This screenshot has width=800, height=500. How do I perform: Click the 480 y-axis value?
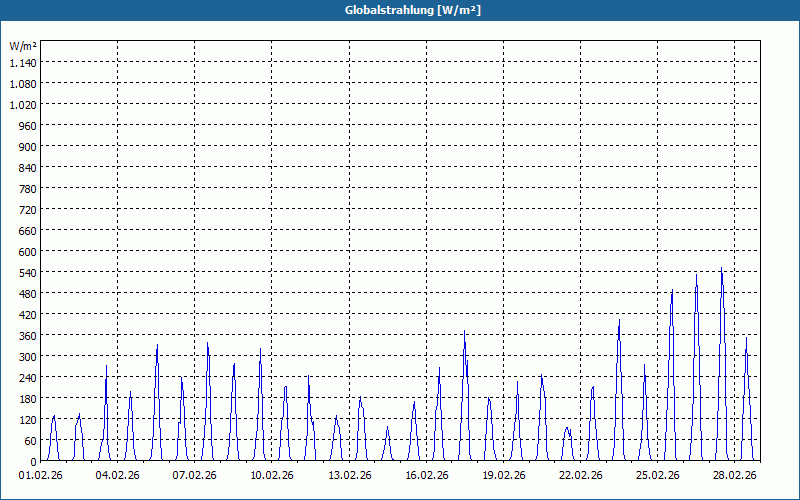click(28, 293)
